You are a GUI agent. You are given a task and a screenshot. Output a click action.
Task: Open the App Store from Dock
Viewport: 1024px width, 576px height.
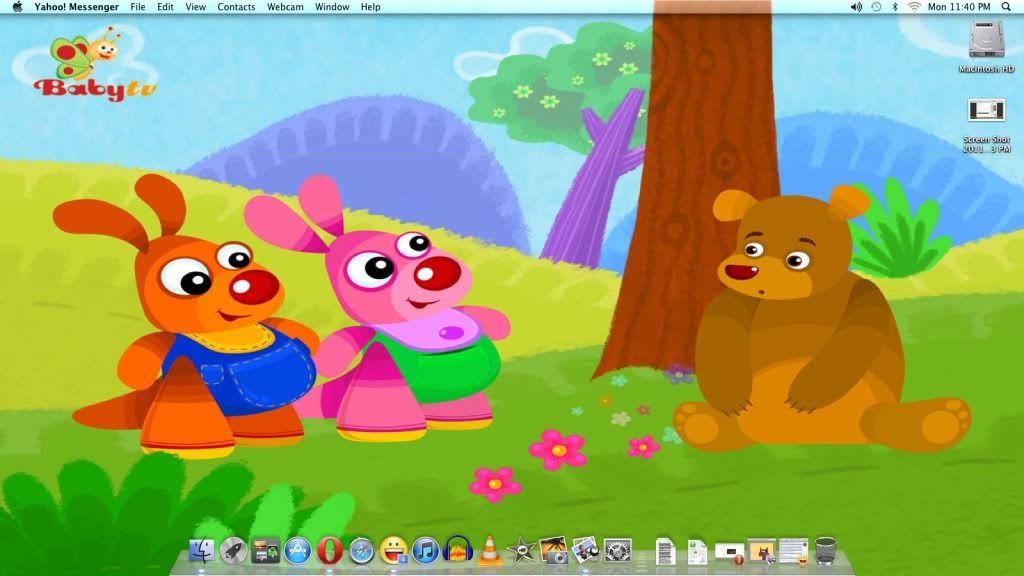pyautogui.click(x=297, y=551)
